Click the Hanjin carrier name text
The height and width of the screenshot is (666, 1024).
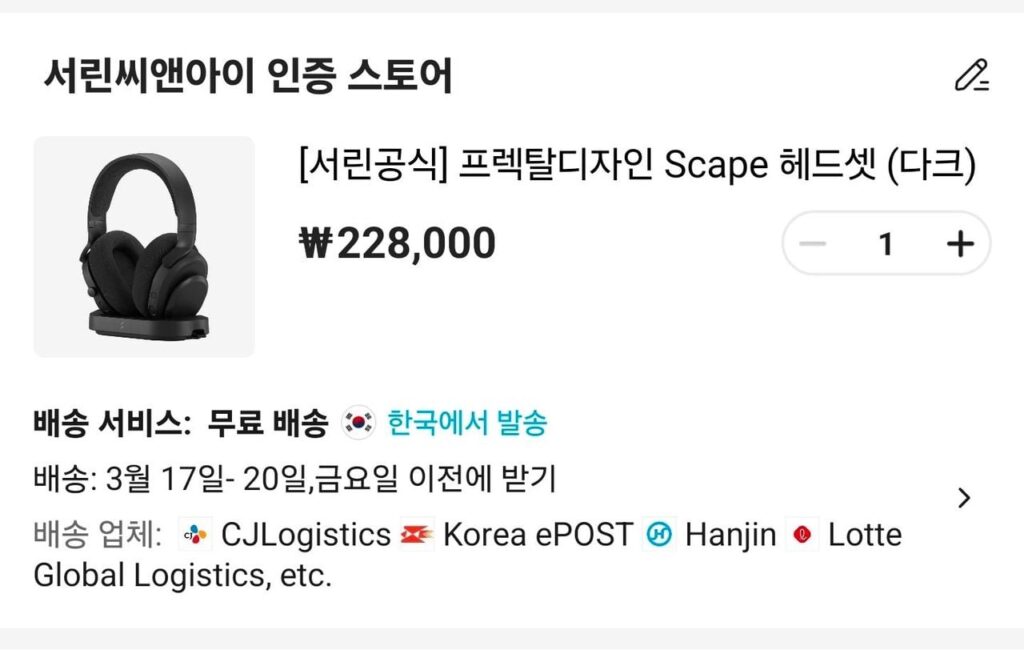[730, 535]
